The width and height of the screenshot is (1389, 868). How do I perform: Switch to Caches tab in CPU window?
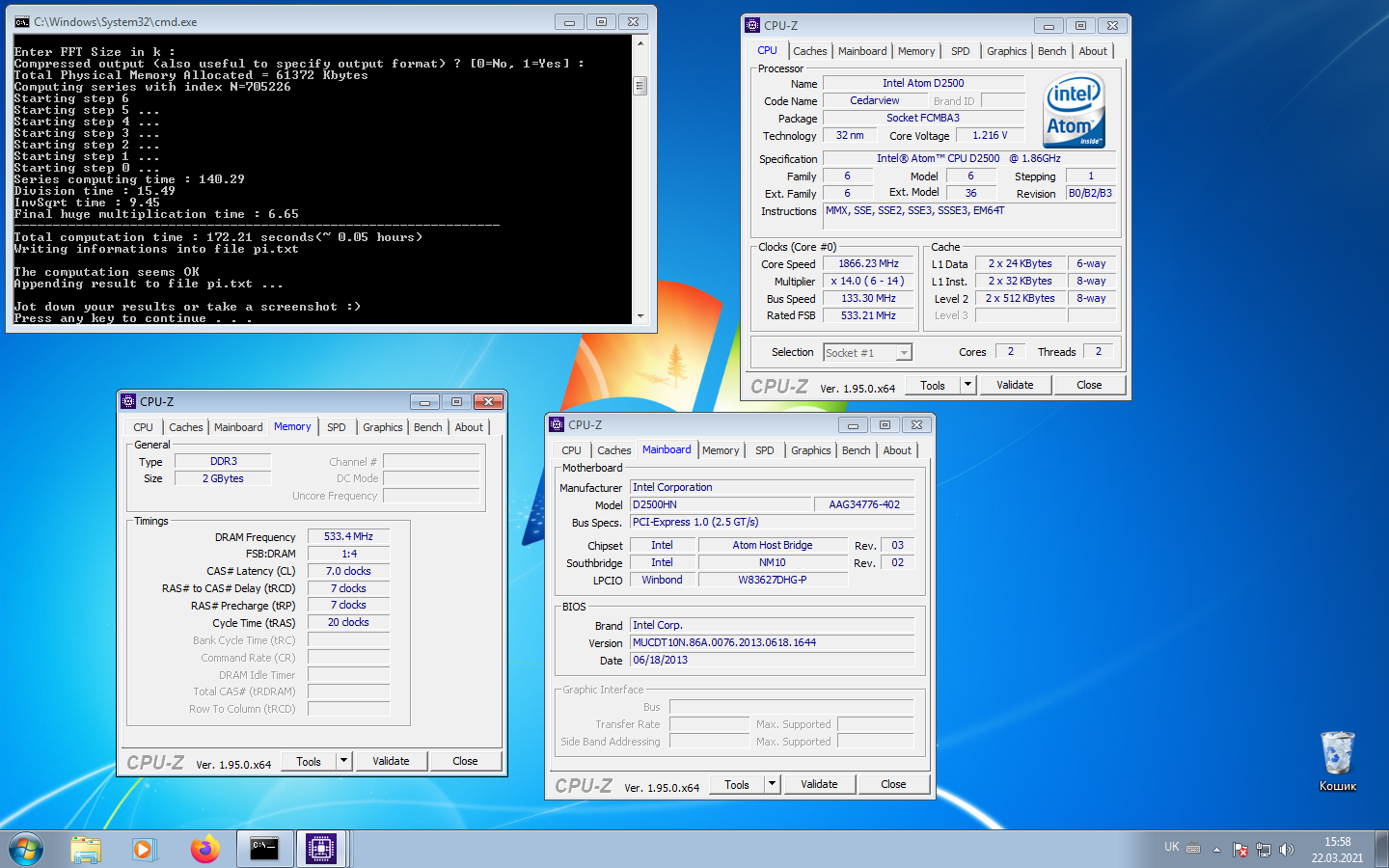(809, 51)
